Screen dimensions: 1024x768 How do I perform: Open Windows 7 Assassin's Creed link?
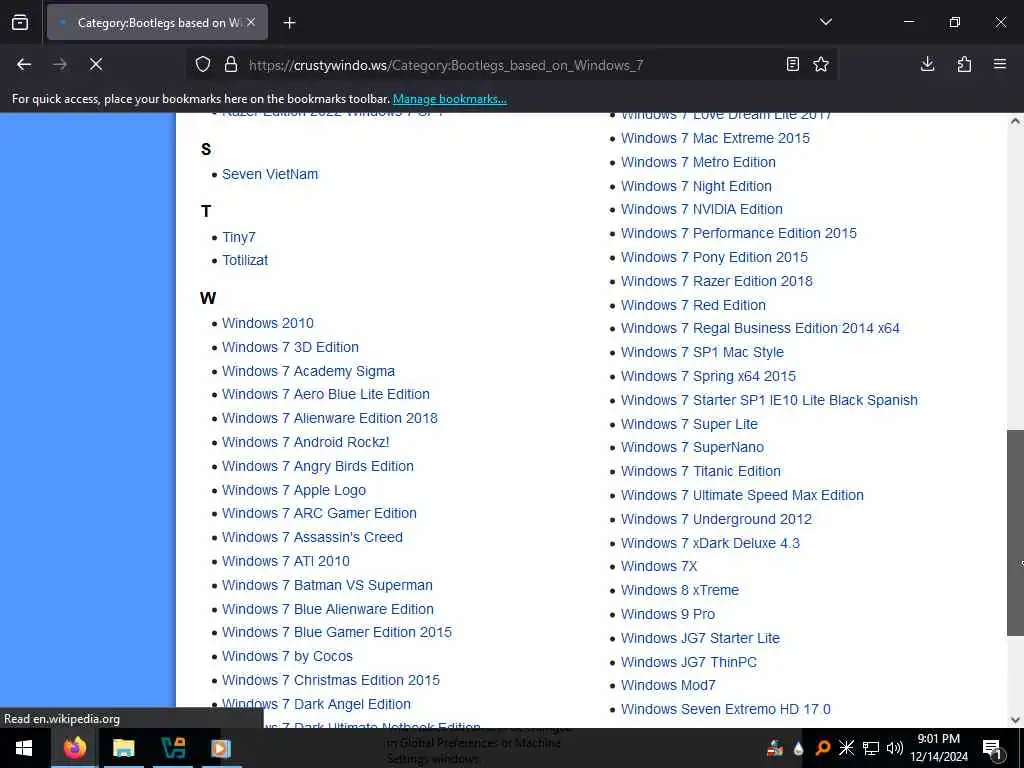(312, 537)
